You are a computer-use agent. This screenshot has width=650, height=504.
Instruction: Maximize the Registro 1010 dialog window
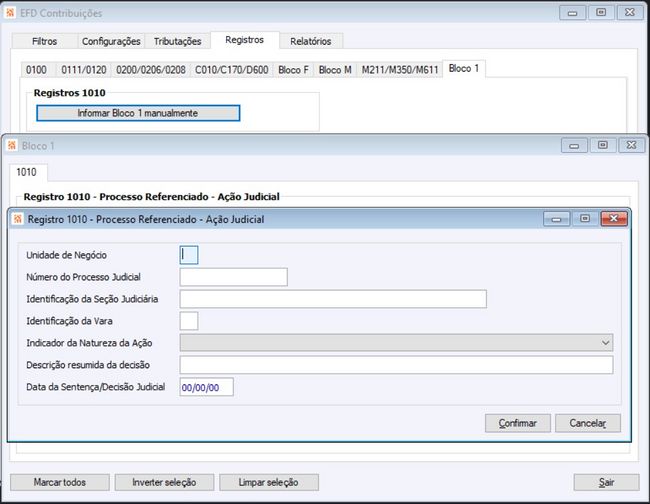(x=585, y=218)
